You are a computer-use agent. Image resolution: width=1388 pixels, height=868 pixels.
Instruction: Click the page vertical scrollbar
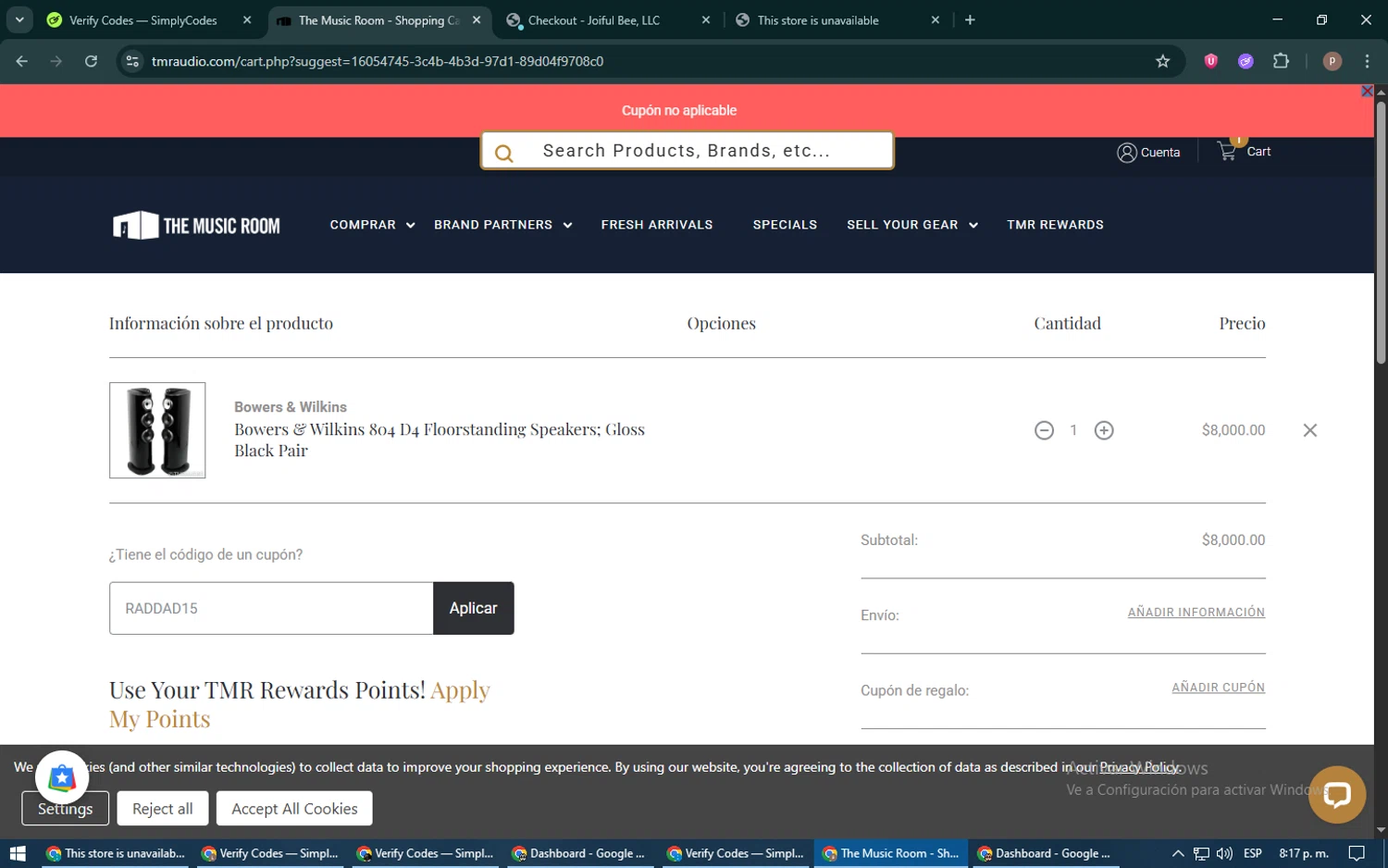point(1381,231)
